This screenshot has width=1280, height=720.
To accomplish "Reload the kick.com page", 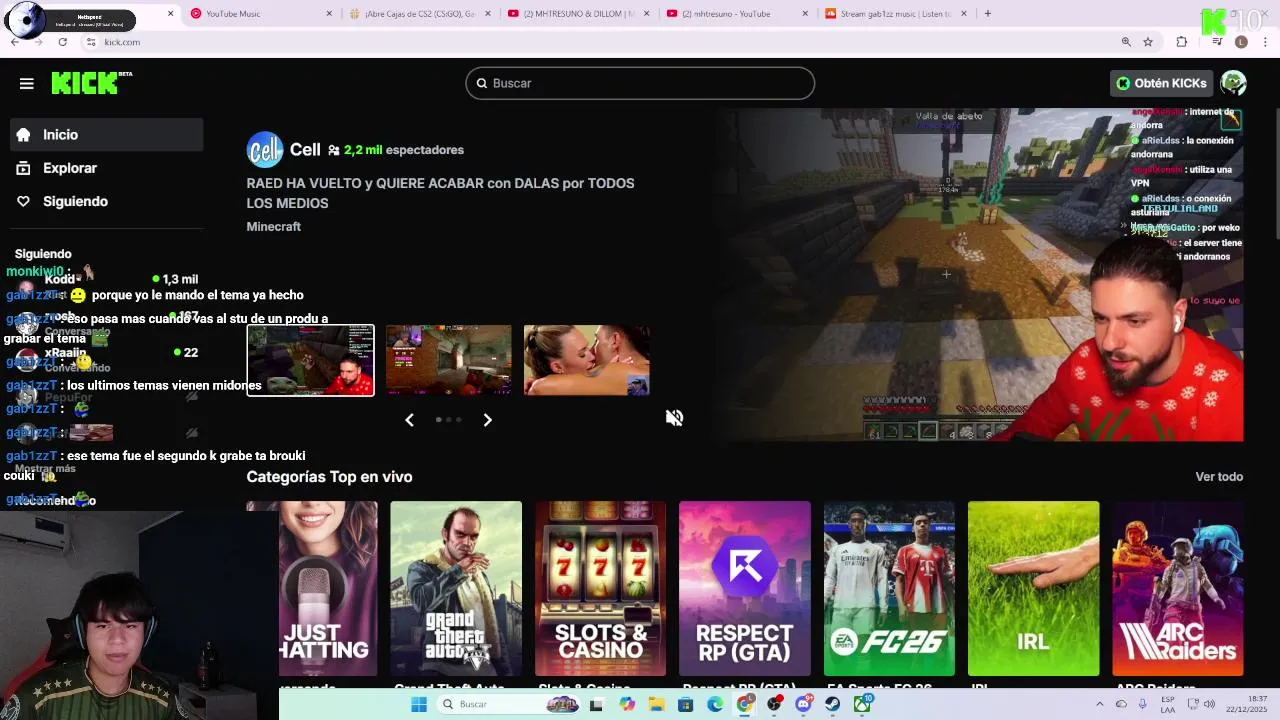I will coord(62,42).
